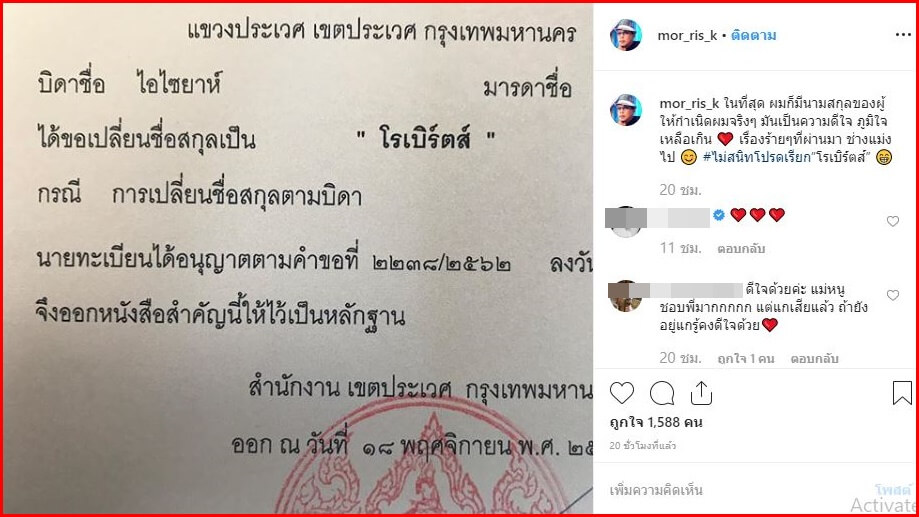
Task: View who liked comment ถูกใจ 1 คน
Action: [746, 358]
